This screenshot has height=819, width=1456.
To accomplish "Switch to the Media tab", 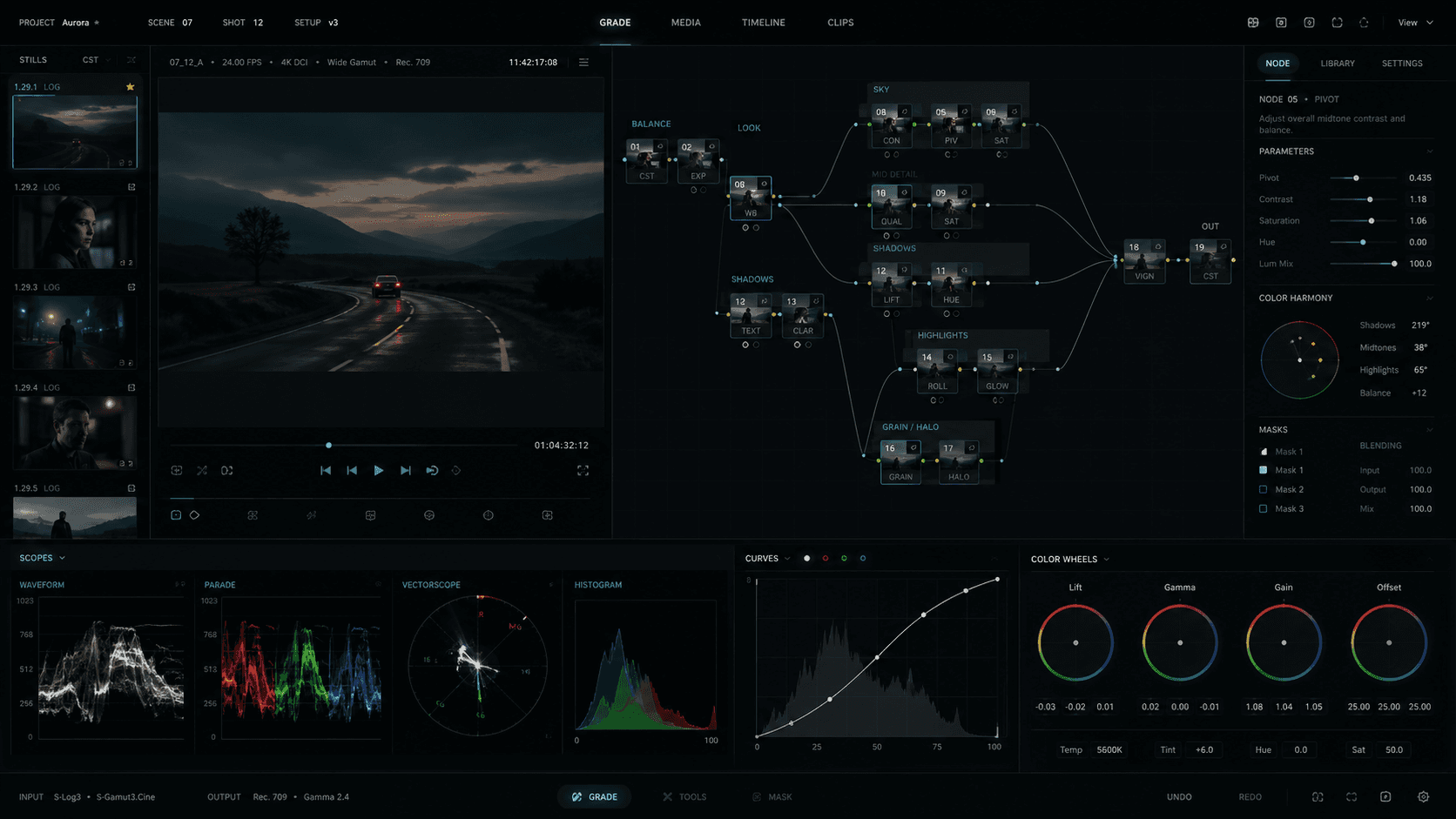I will tap(686, 23).
